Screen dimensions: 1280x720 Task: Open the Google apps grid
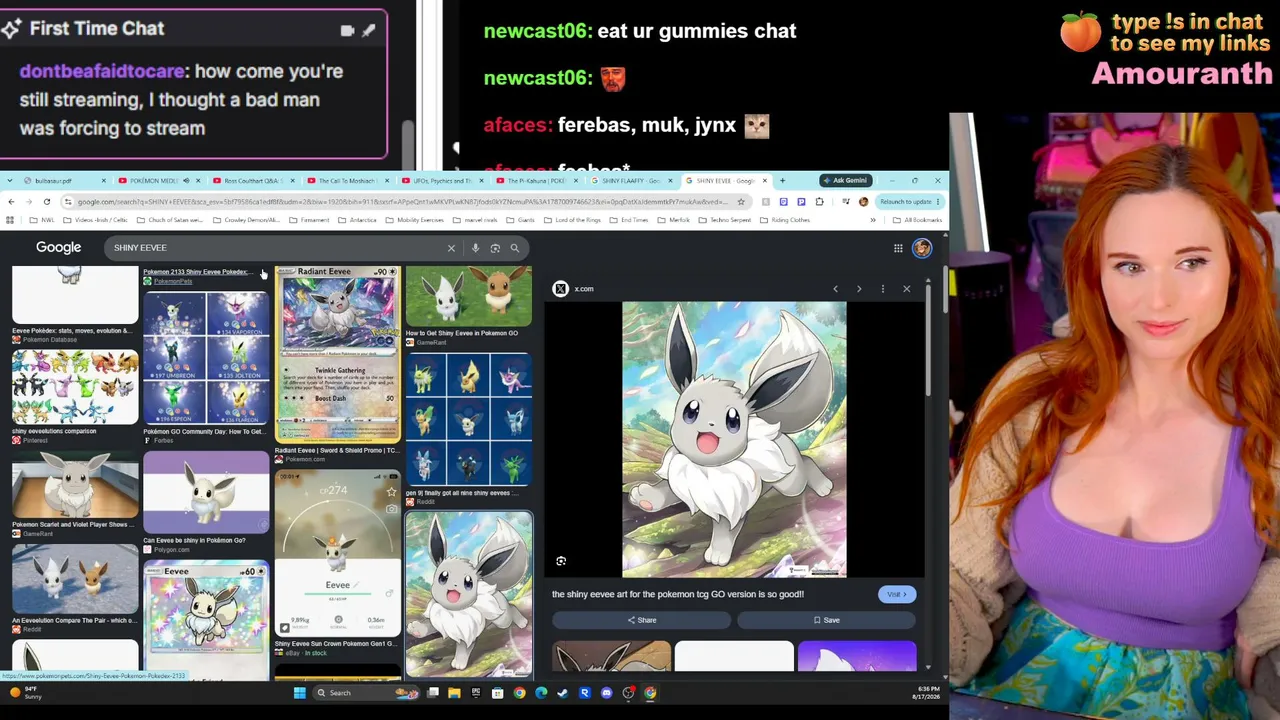pos(898,248)
